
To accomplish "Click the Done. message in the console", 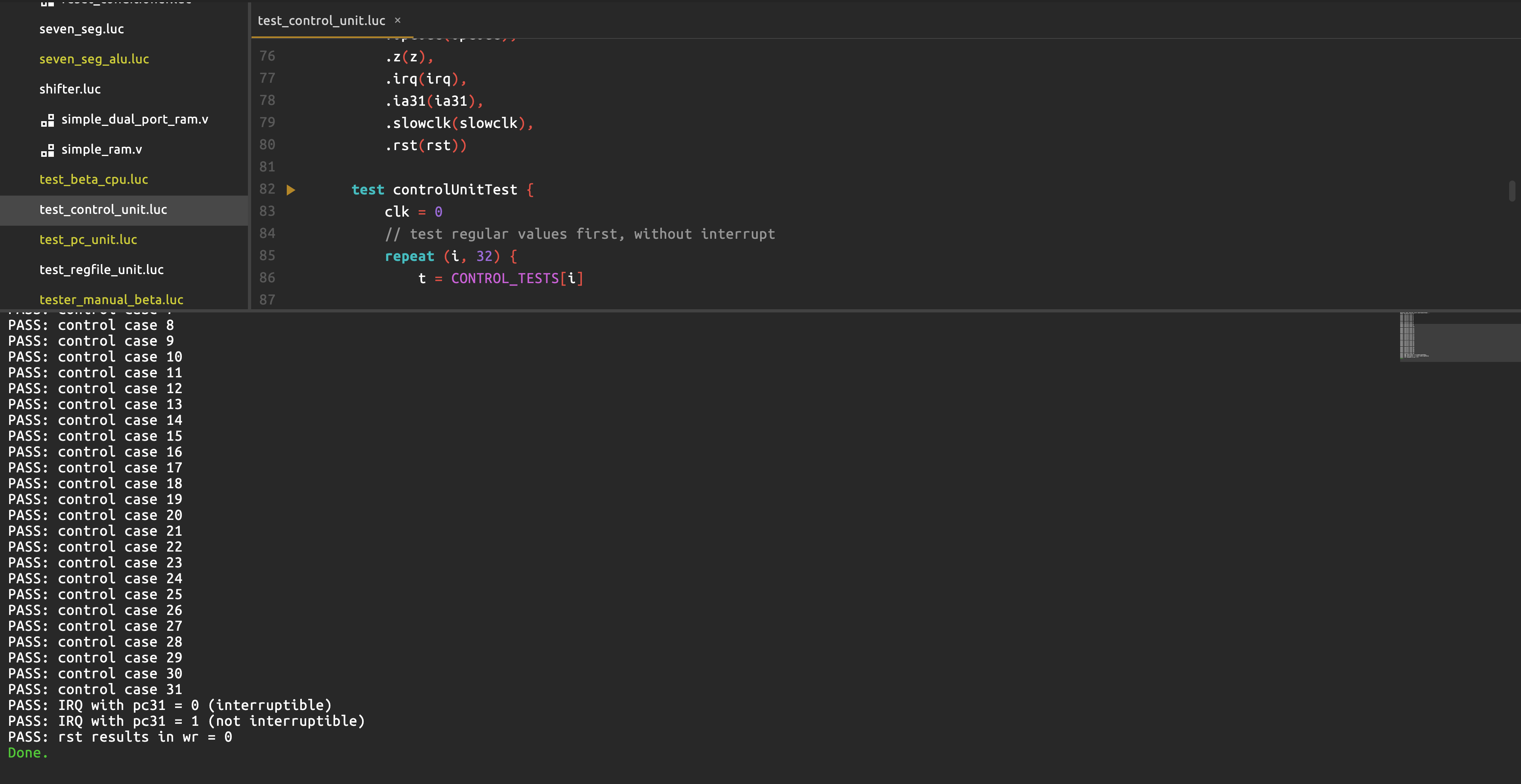I will [28, 753].
